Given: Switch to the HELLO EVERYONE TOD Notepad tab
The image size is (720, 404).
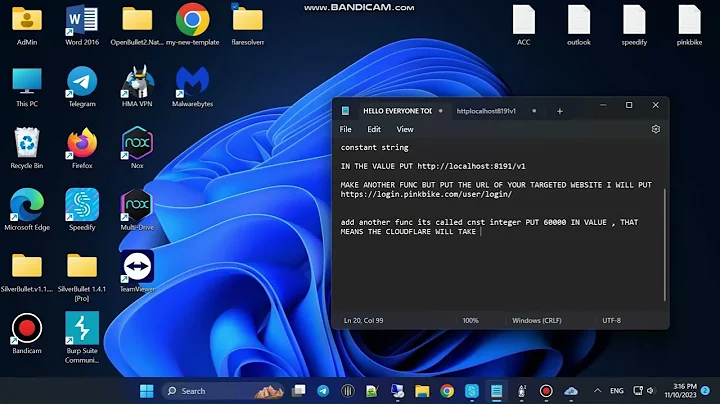Looking at the screenshot, I should (x=397, y=111).
